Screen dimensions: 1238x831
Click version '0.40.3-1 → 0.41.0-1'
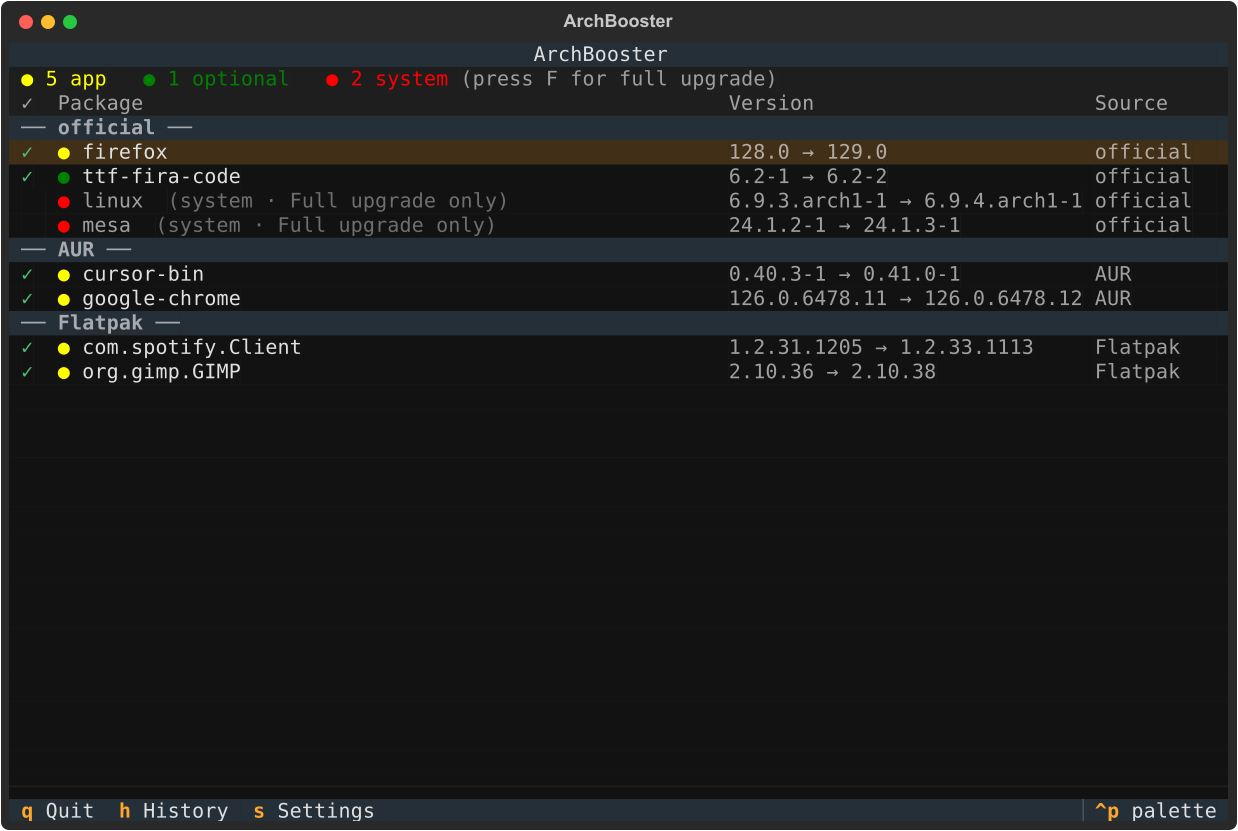(x=845, y=274)
